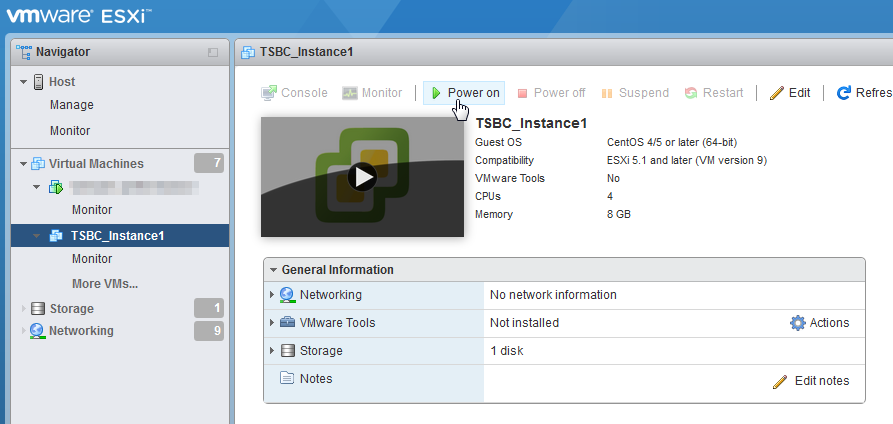The height and width of the screenshot is (424, 893).
Task: Expand the Networking node in Navigator
Action: coord(24,331)
